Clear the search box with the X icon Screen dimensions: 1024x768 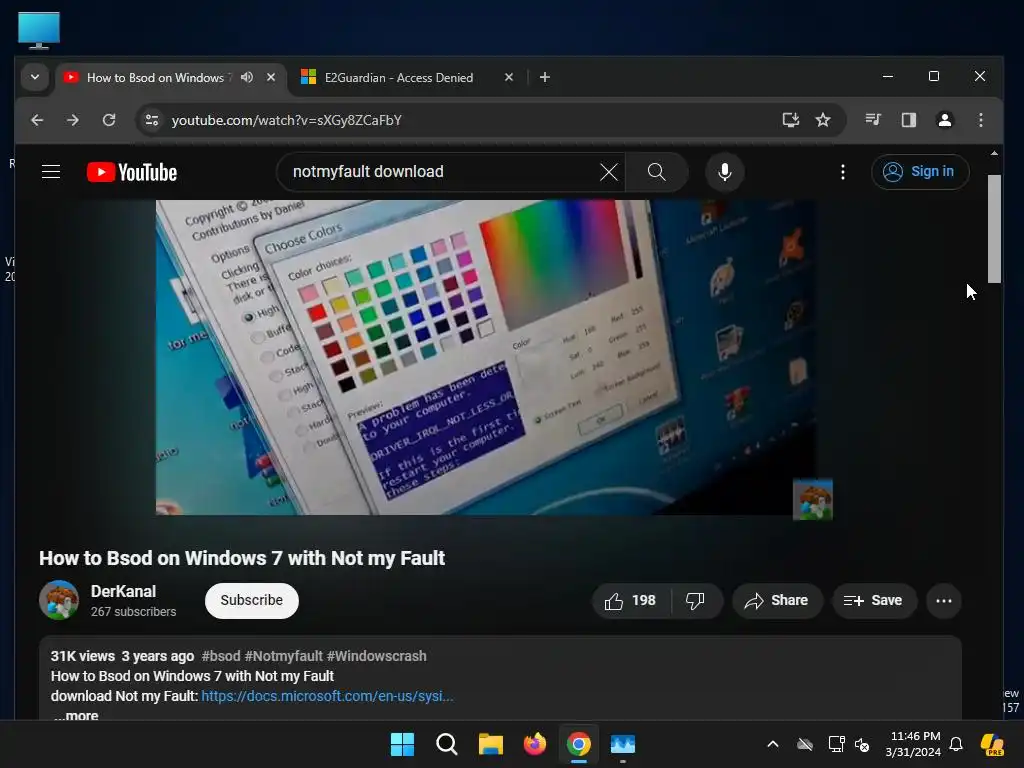(609, 172)
